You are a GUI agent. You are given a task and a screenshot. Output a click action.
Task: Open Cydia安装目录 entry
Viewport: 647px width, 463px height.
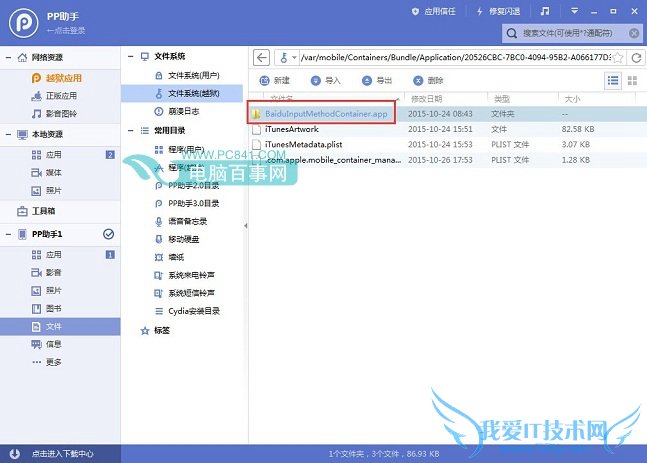tap(187, 311)
